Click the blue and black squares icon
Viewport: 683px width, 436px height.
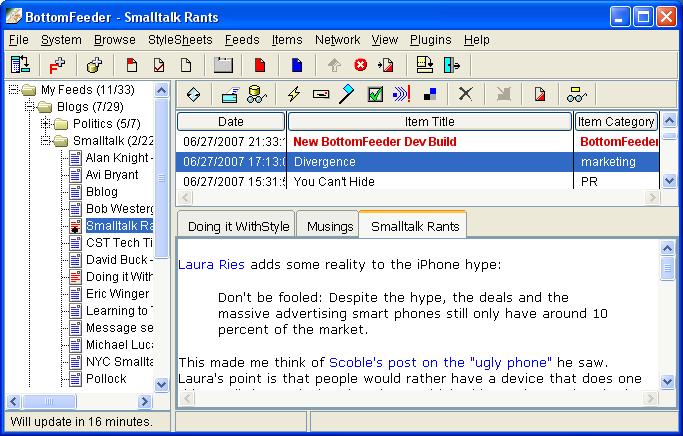(x=430, y=94)
